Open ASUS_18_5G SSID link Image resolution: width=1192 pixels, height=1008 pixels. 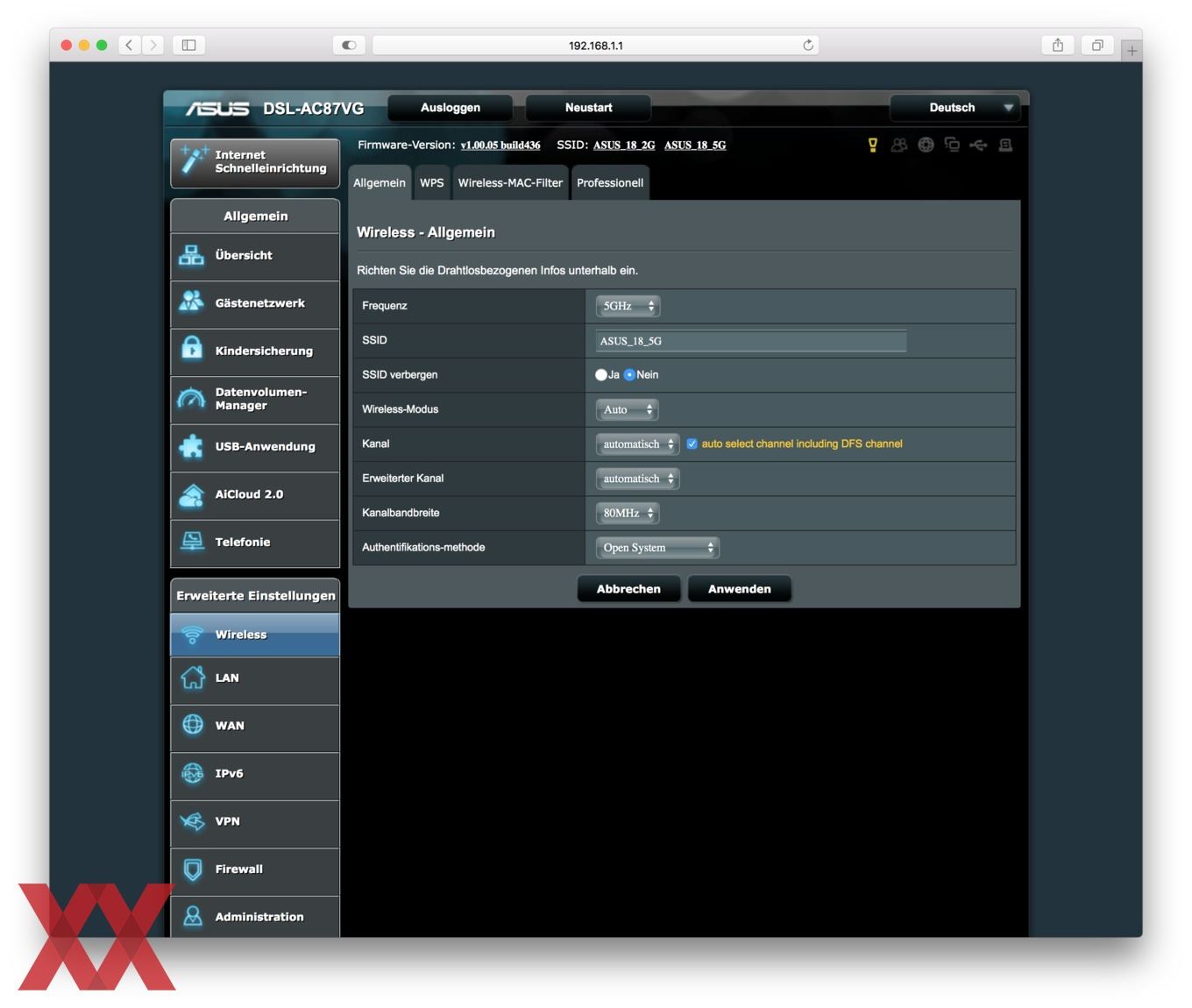695,146
